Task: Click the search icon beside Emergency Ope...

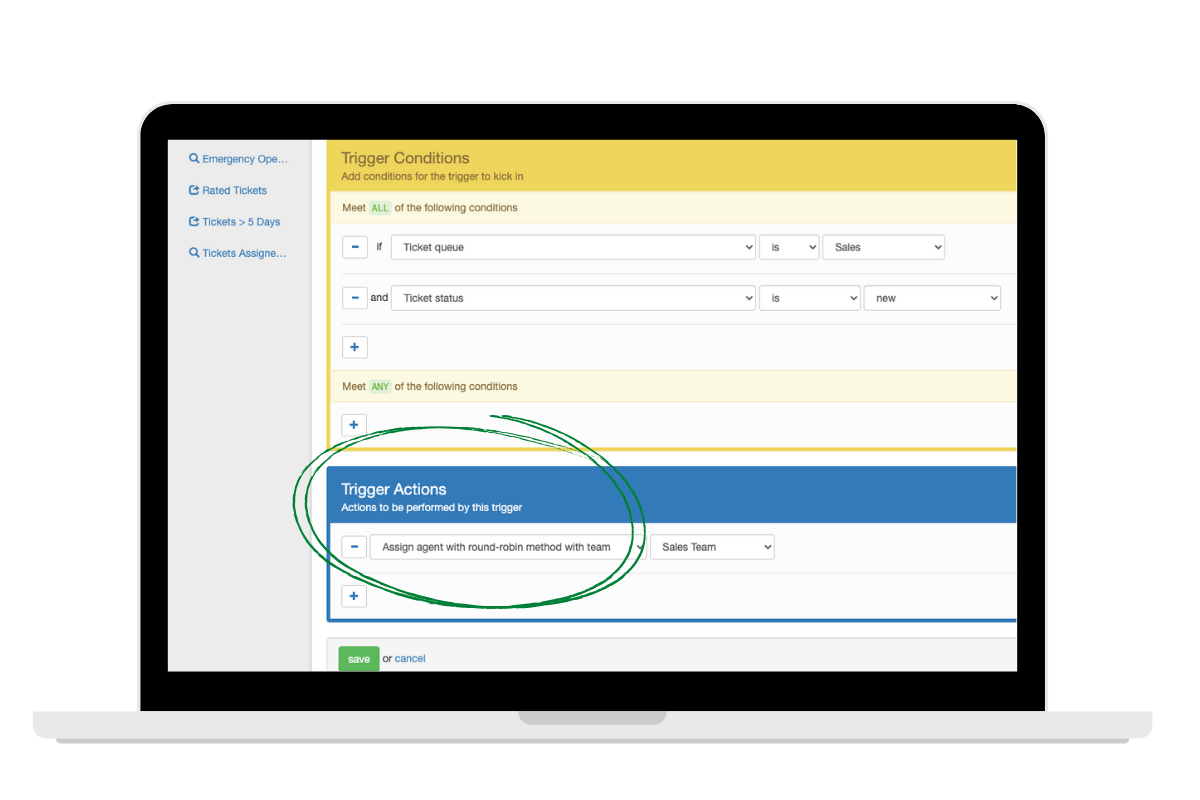Action: (194, 158)
